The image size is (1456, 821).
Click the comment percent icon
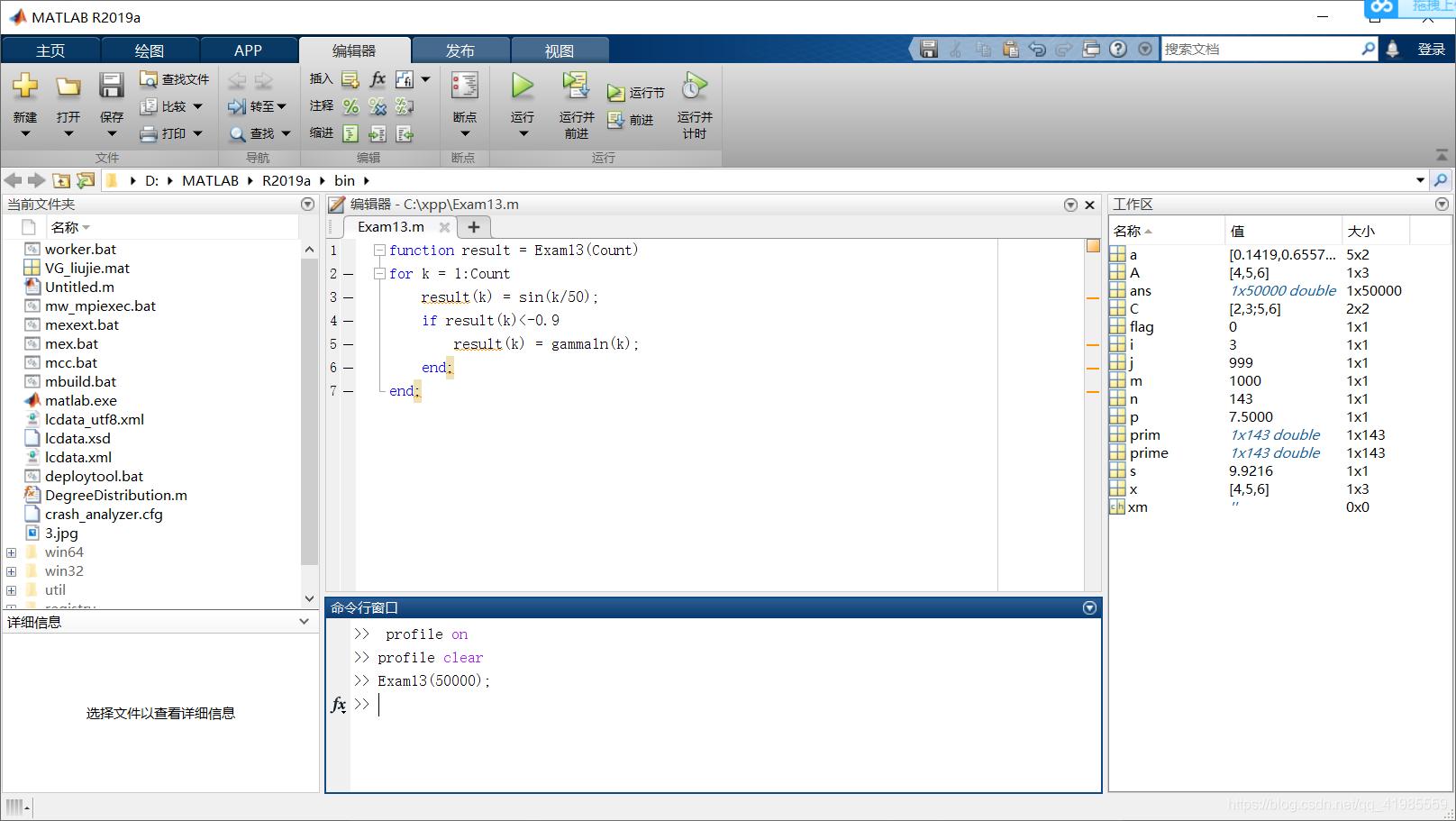(350, 106)
